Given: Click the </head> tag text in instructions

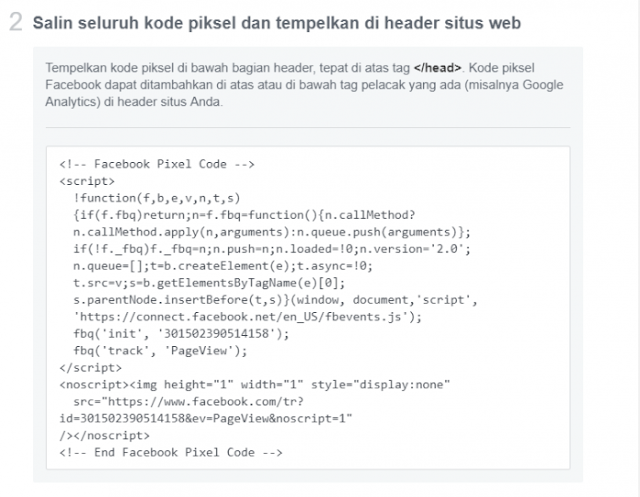Looking at the screenshot, I should click(x=437, y=68).
